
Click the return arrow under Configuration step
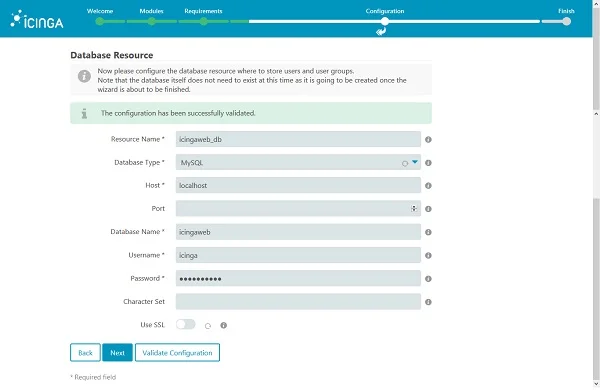[381, 32]
